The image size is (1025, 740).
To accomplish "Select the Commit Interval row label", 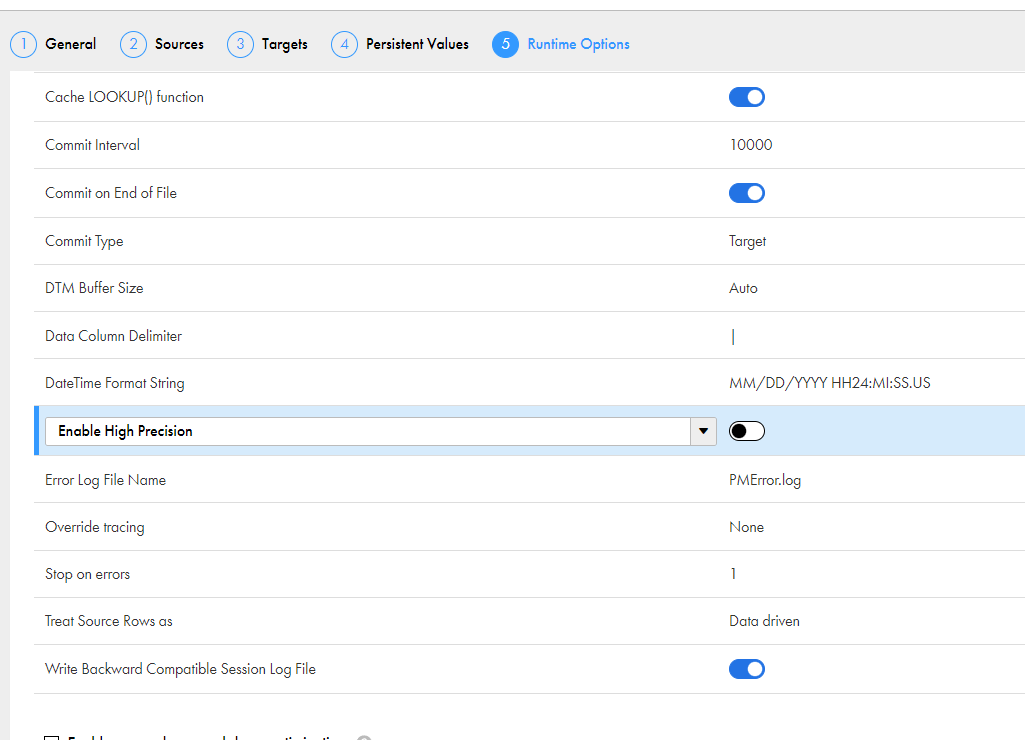I will [92, 145].
